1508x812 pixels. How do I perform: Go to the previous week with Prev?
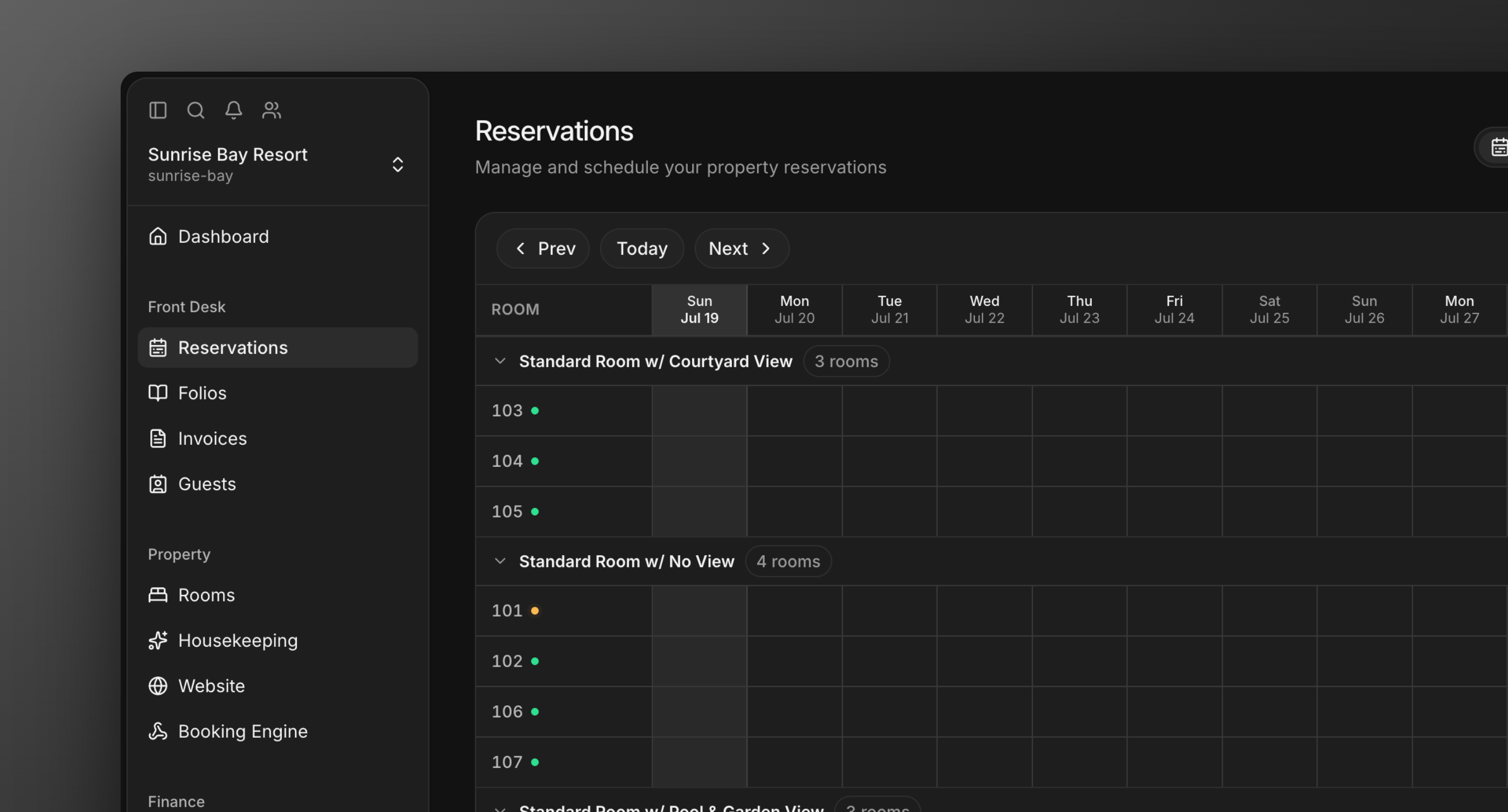(543, 249)
